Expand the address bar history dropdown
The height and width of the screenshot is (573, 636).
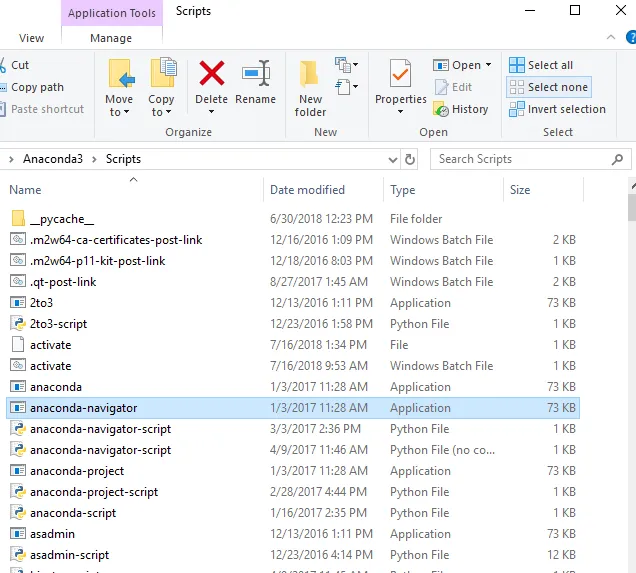tap(392, 160)
